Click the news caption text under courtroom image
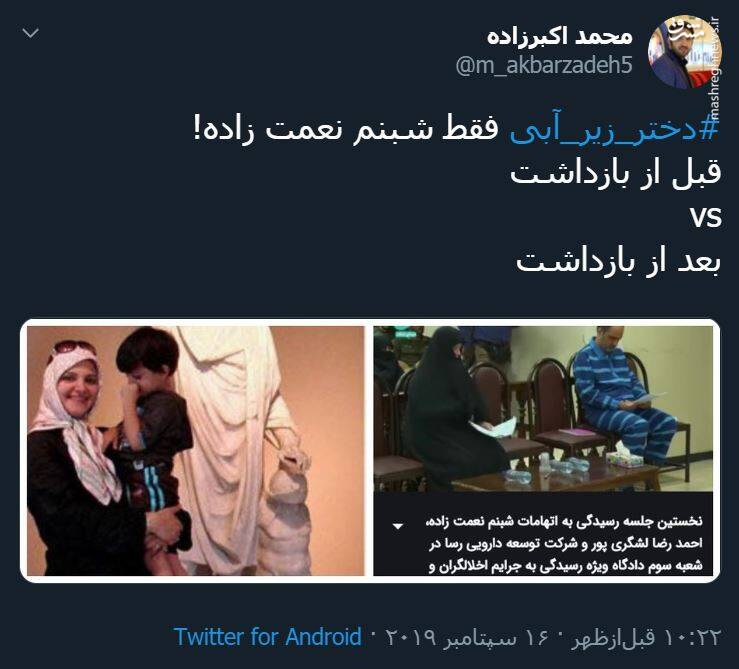The width and height of the screenshot is (739, 669). (x=565, y=544)
